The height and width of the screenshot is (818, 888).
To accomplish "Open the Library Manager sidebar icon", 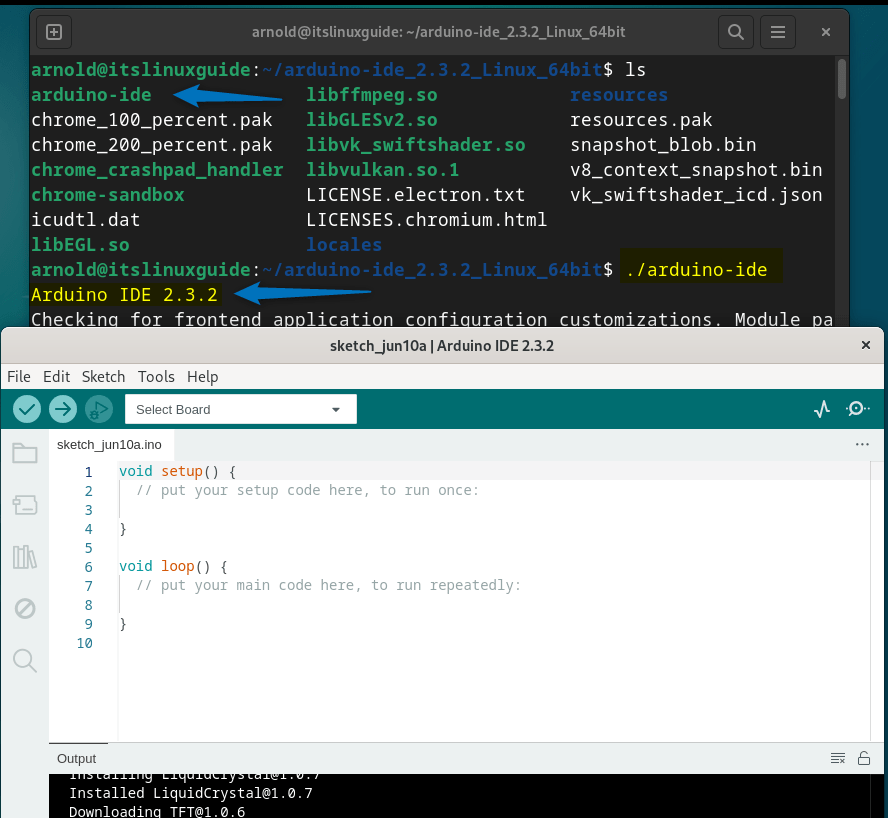I will (x=24, y=556).
